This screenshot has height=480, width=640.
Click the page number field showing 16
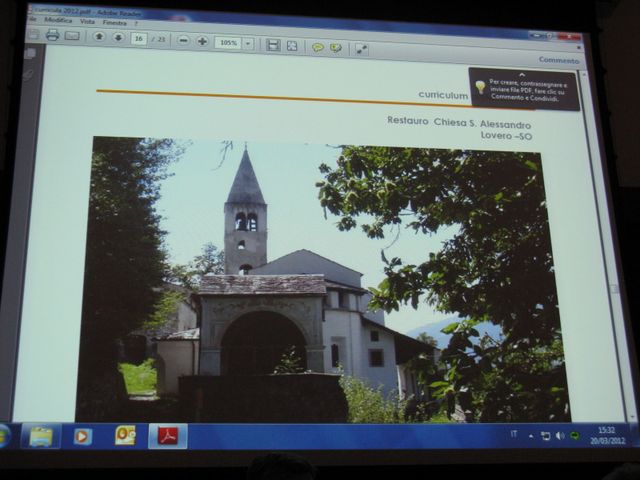(139, 38)
